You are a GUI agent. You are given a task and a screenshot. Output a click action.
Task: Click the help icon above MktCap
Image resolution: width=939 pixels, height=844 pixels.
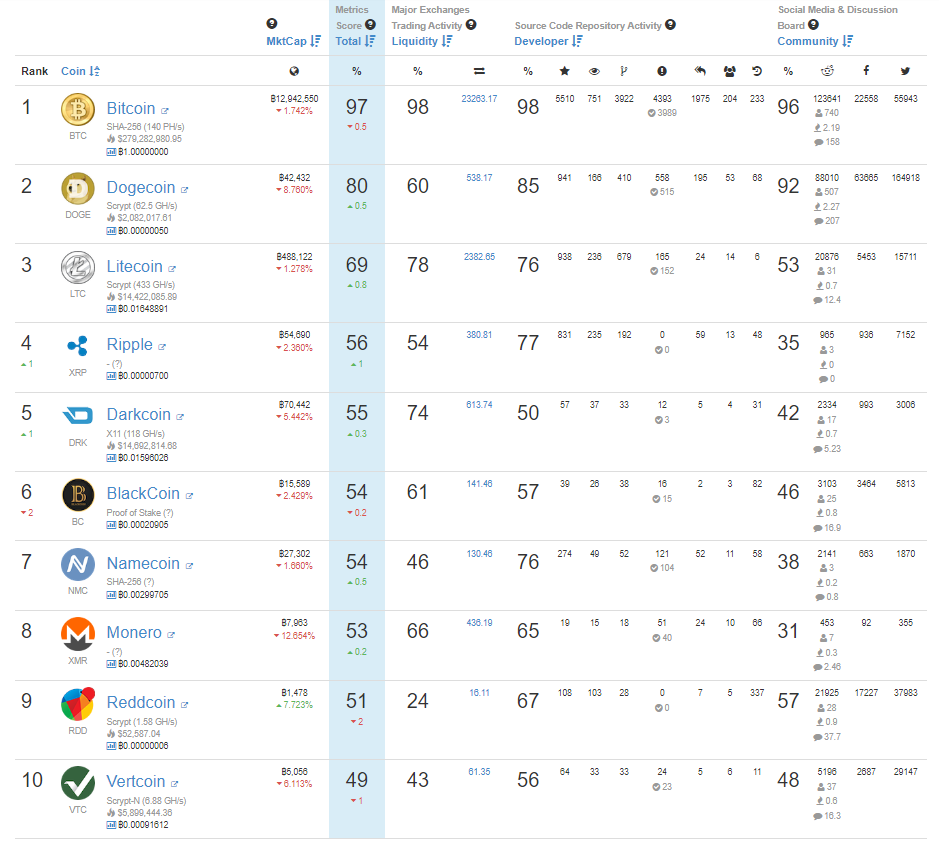click(x=272, y=23)
